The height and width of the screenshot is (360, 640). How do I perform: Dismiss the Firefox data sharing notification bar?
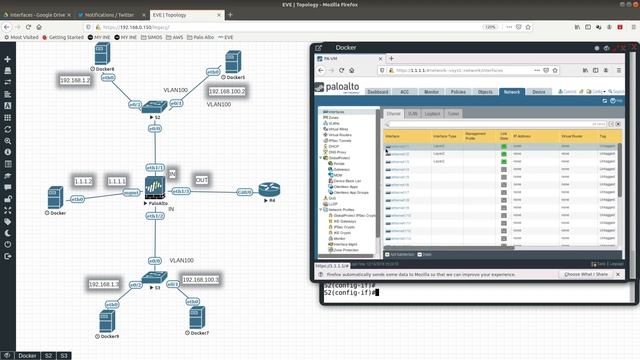[618, 274]
